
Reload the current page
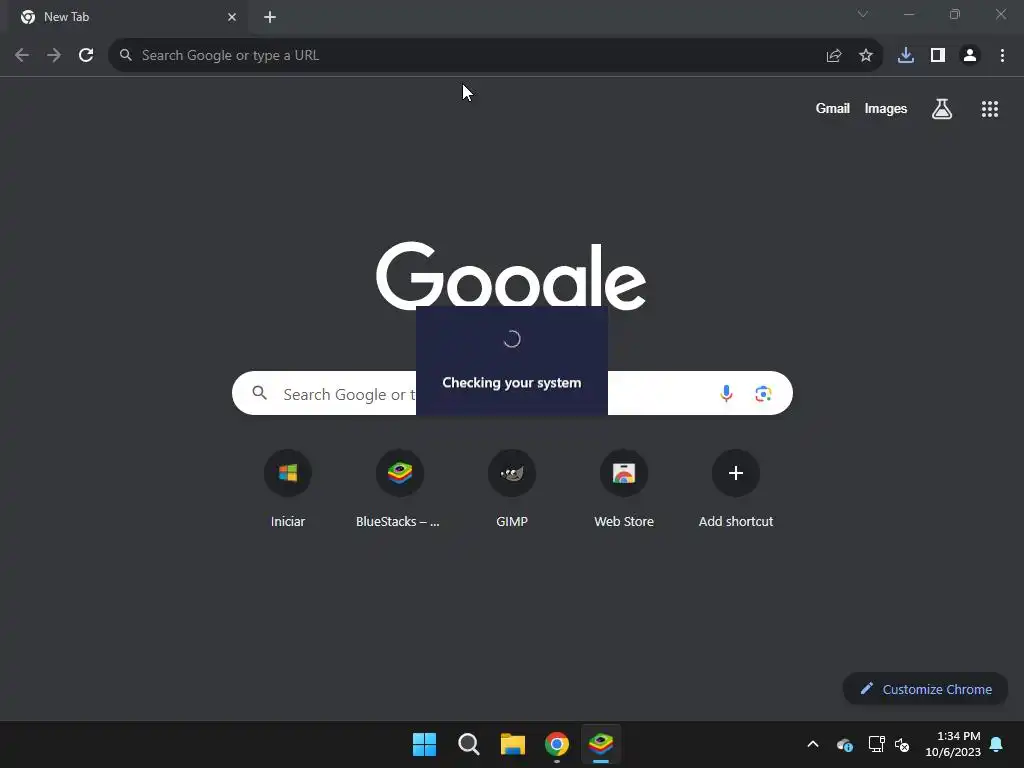[86, 56]
